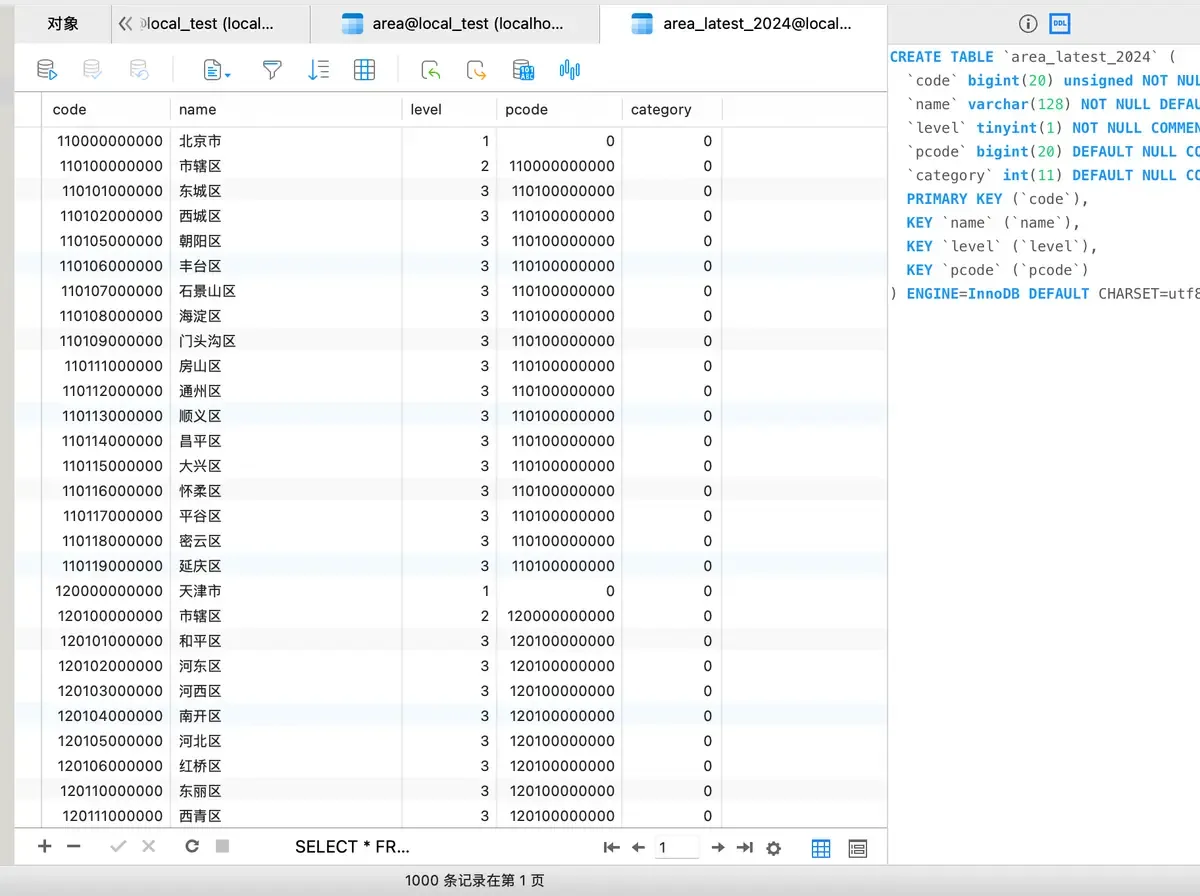Switch to the 对象 tab

coord(63,23)
